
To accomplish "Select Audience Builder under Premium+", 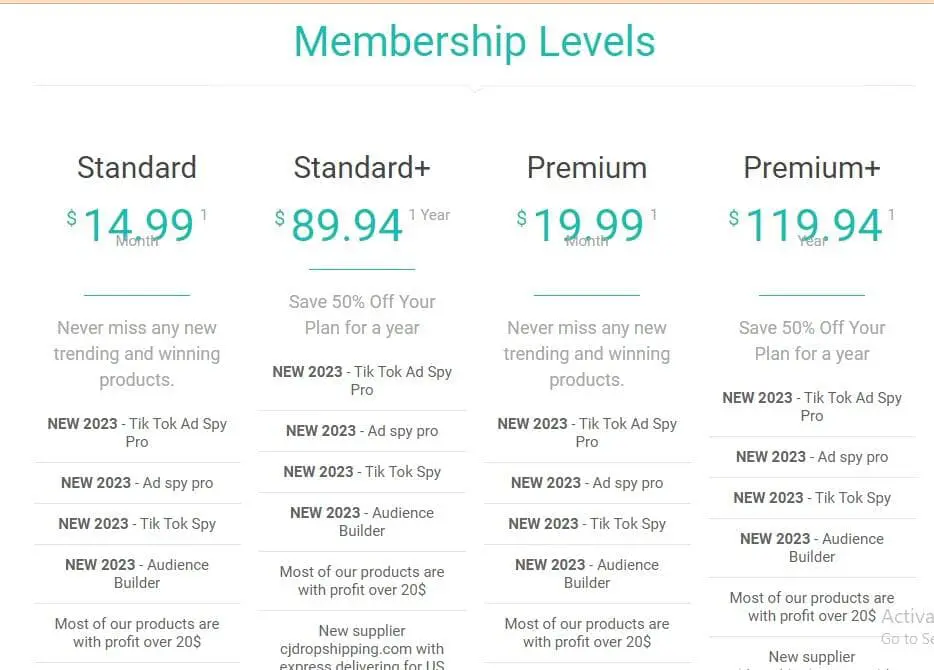I will click(x=812, y=547).
